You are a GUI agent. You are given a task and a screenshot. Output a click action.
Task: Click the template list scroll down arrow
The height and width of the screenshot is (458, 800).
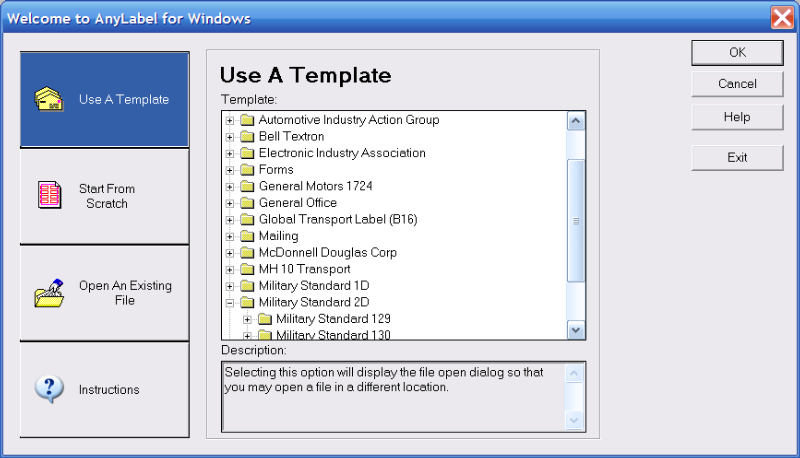click(576, 330)
